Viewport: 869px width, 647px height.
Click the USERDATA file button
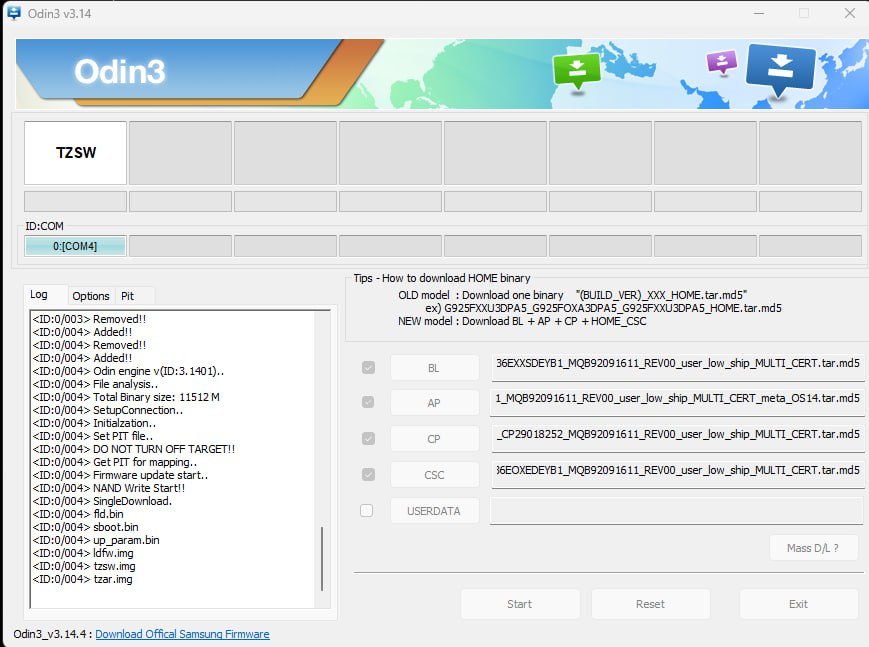coord(434,511)
